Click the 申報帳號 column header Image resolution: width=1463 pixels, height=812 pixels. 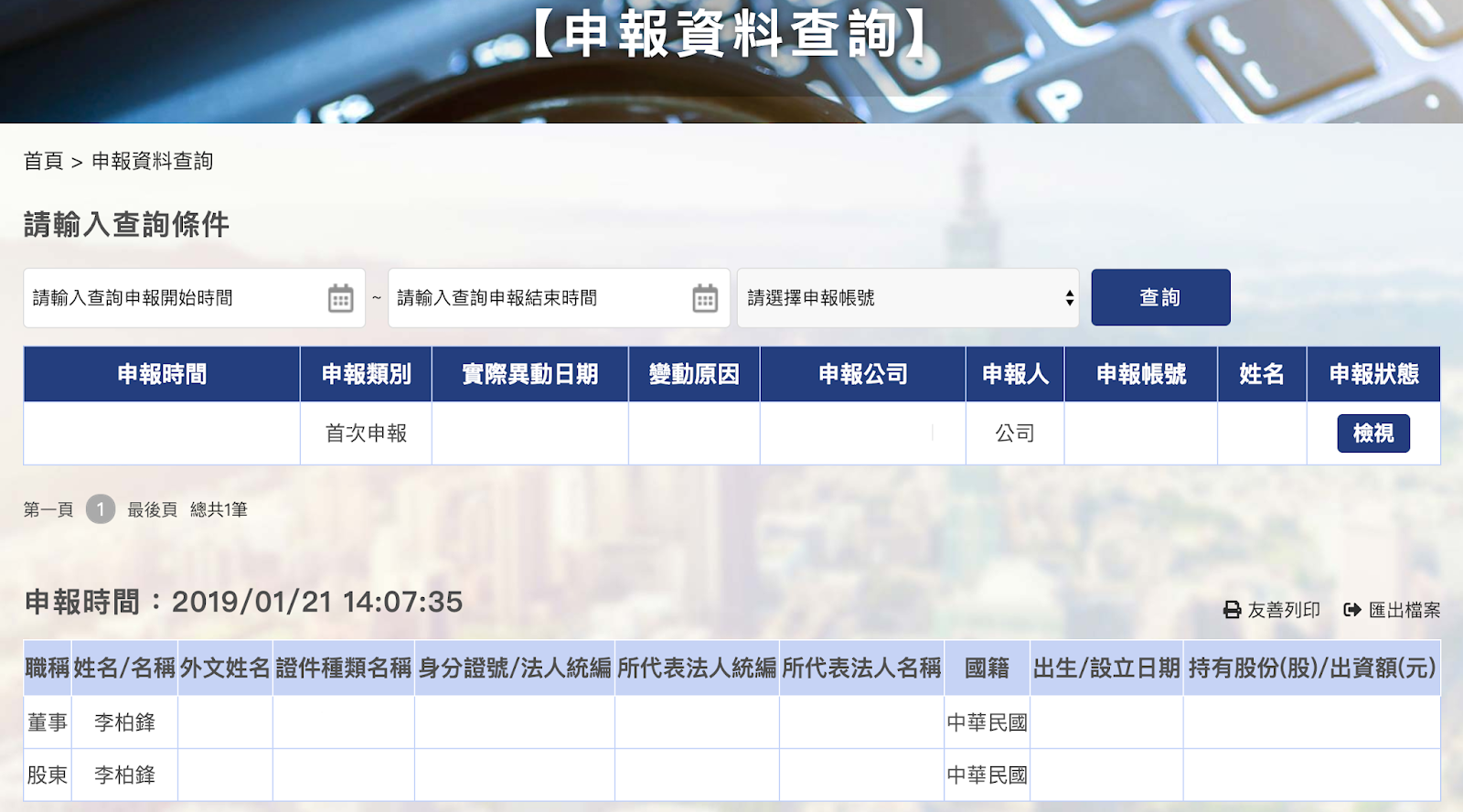[1141, 374]
